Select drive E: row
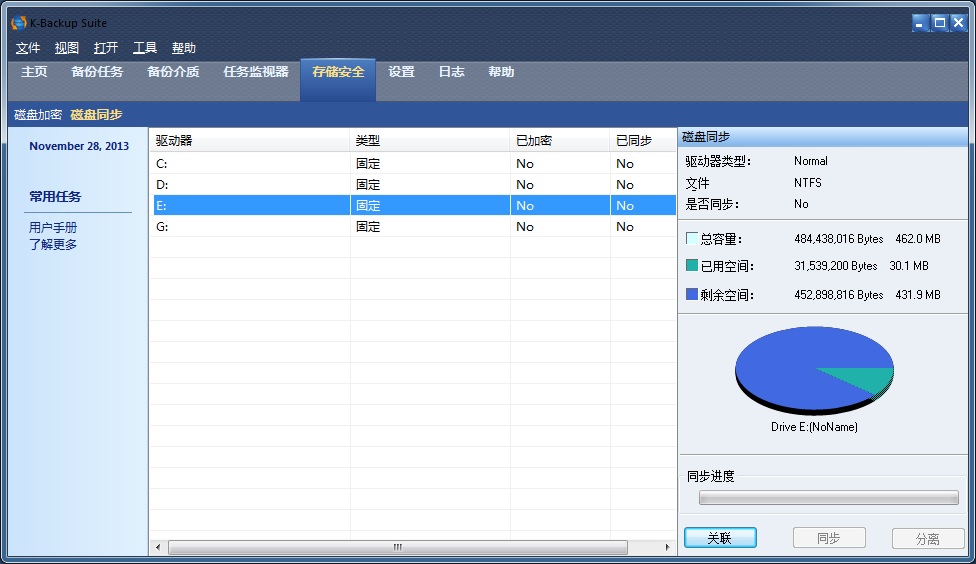976x564 pixels. (415, 205)
